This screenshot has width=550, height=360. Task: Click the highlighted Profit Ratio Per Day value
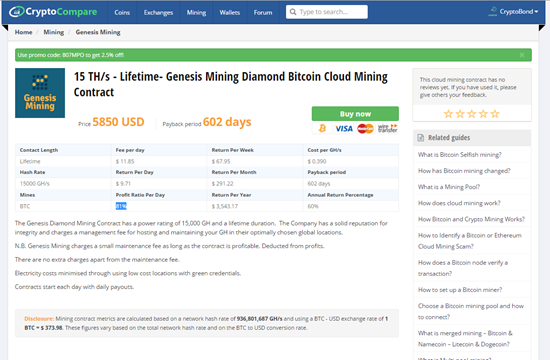121,206
